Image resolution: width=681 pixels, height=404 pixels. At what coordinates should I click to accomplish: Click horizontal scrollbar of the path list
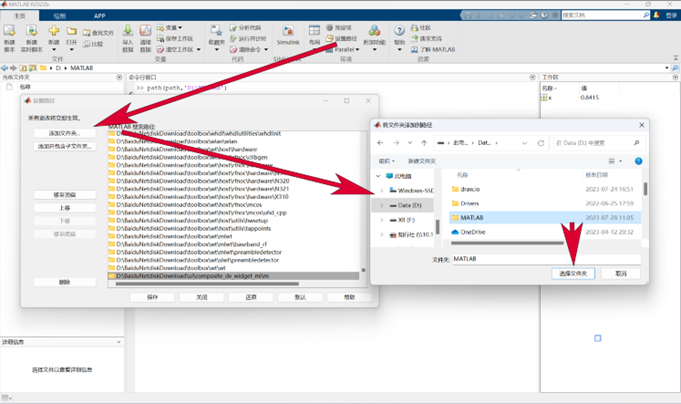(207, 284)
